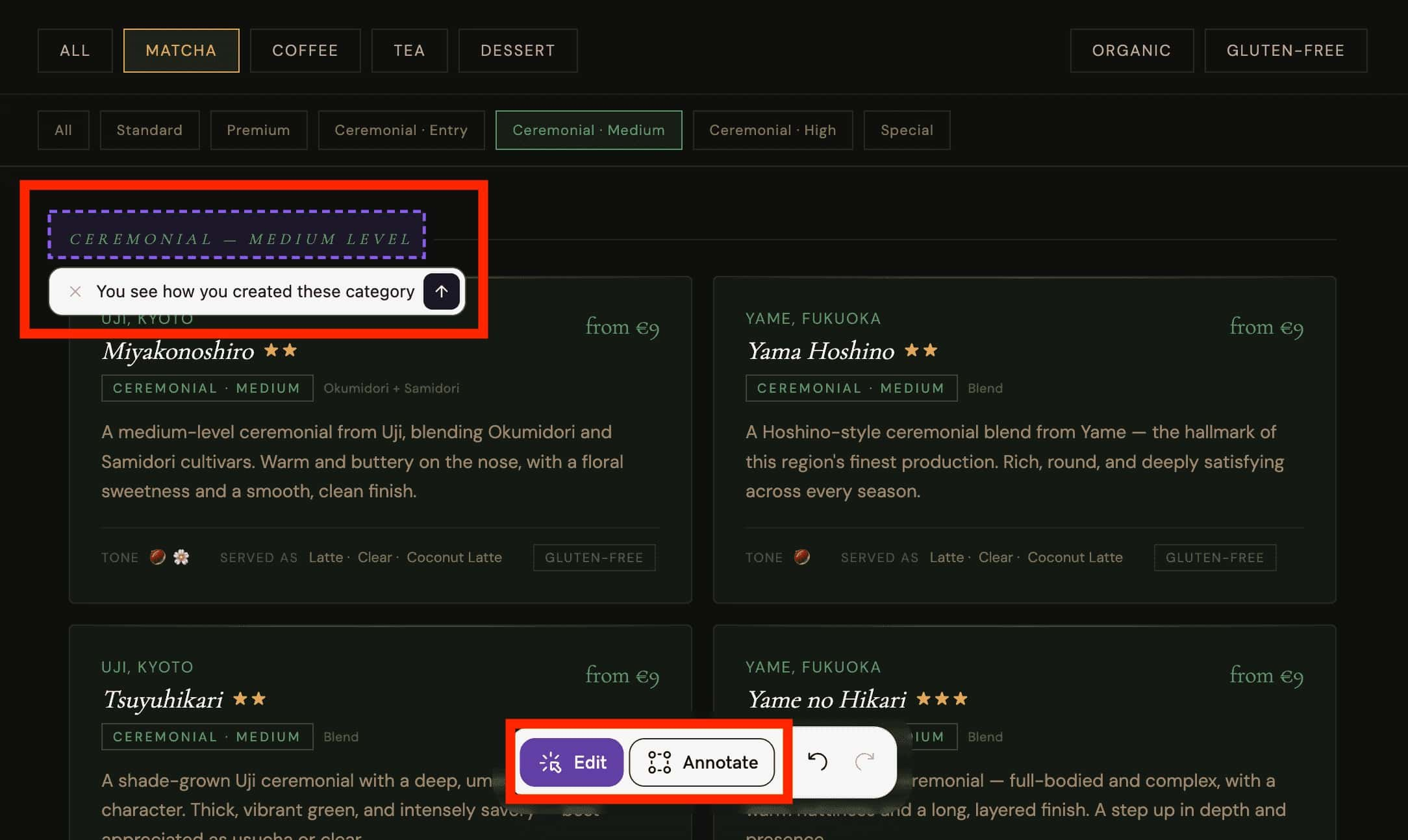
Task: Click the comment text input field
Action: pos(255,291)
